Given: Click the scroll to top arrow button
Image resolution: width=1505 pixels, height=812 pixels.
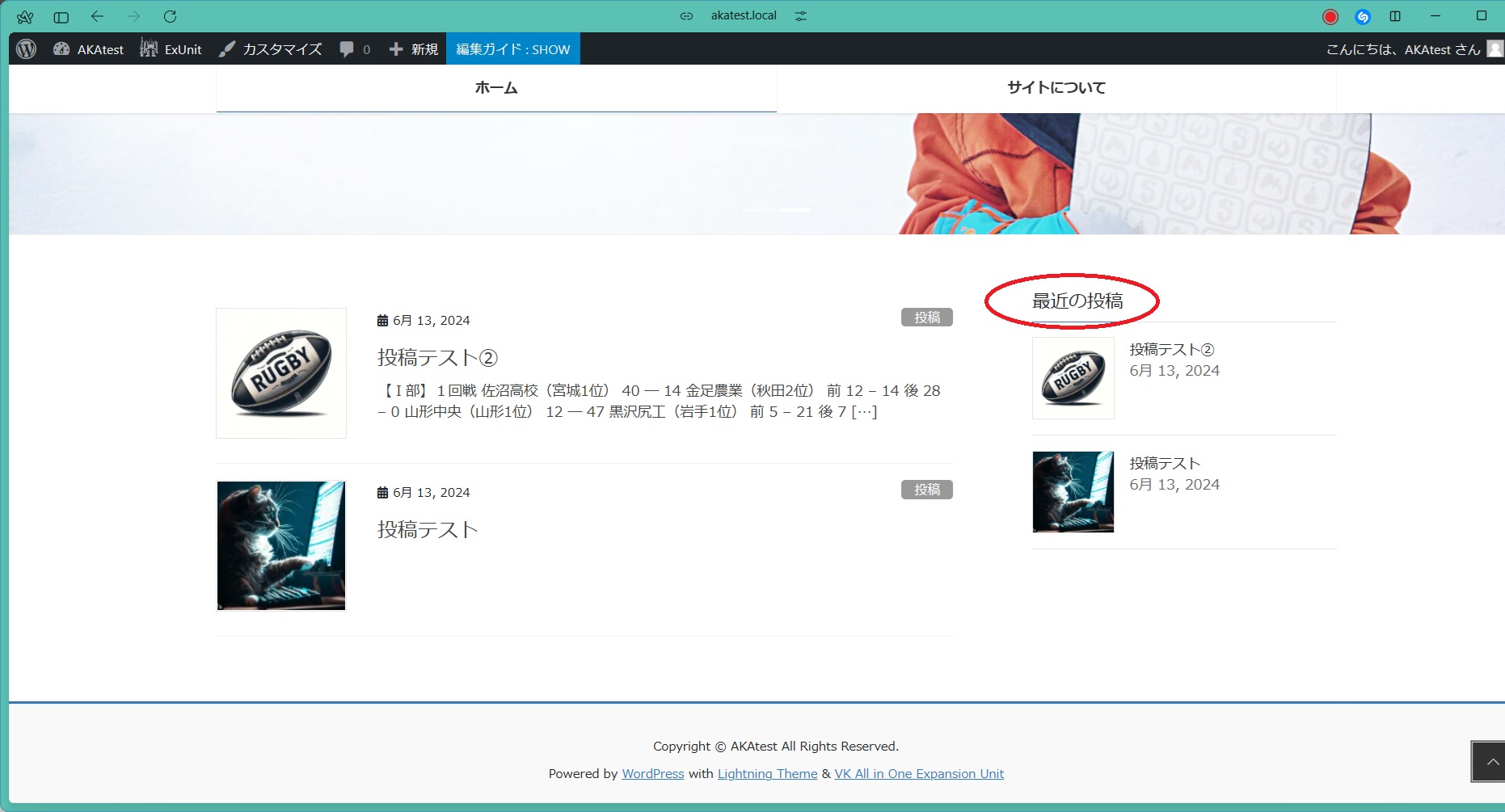Looking at the screenshot, I should click(x=1489, y=761).
